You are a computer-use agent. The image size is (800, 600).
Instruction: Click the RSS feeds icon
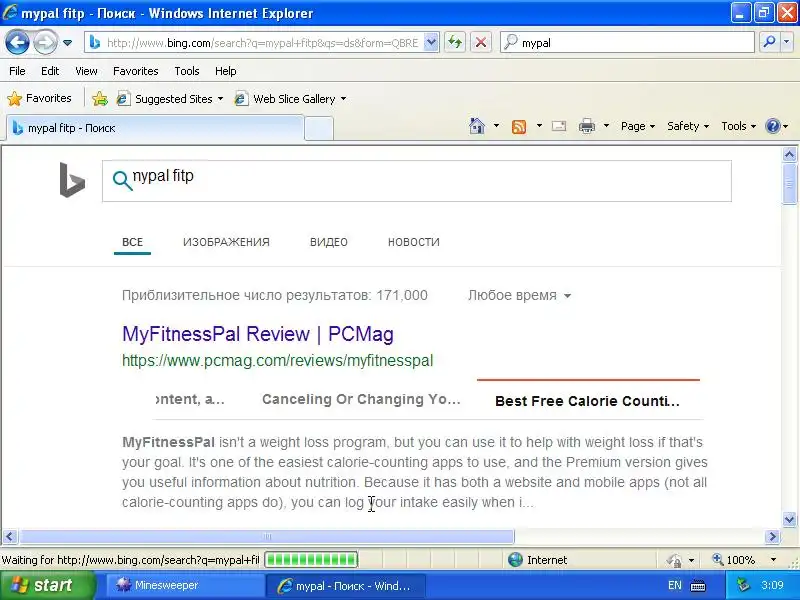pos(518,126)
